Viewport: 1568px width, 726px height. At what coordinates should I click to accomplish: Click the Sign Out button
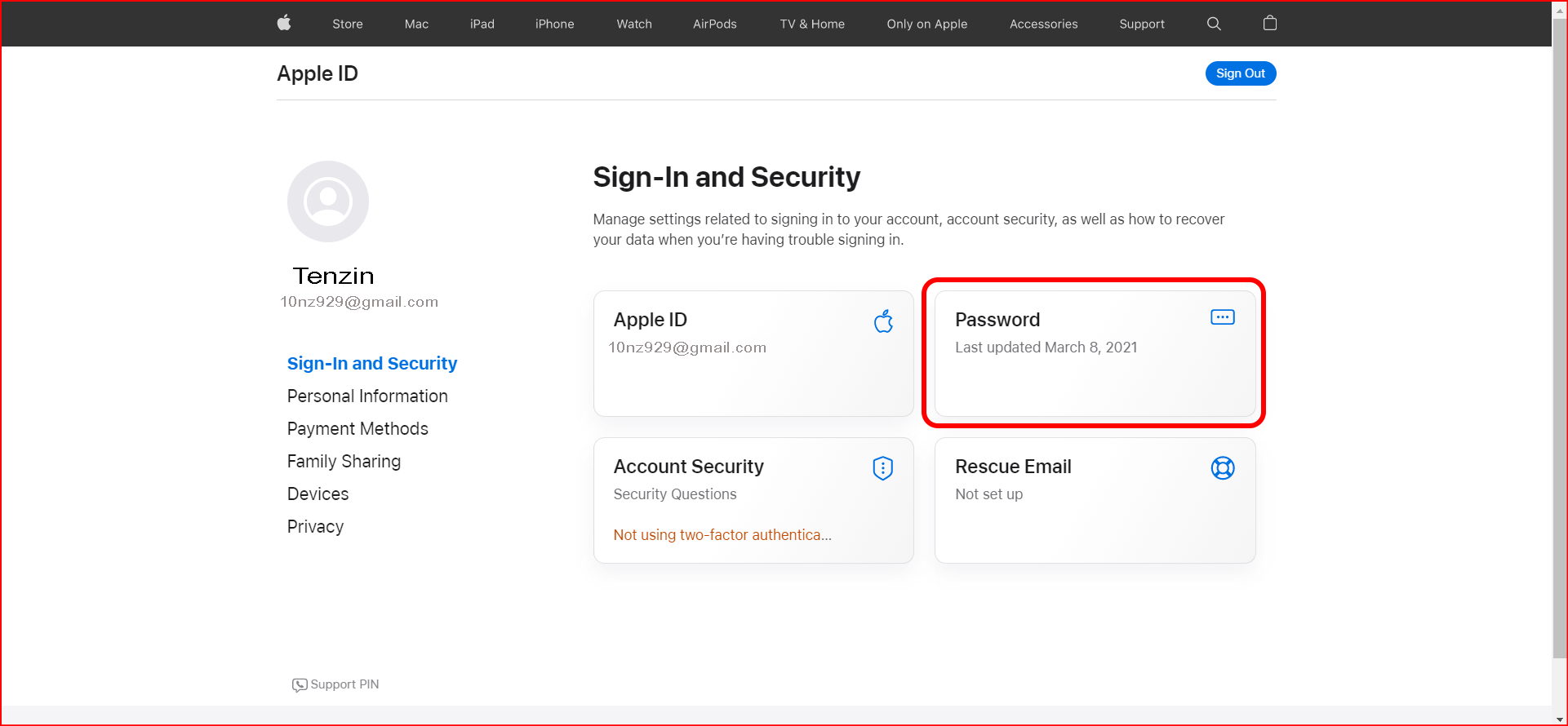click(1240, 73)
